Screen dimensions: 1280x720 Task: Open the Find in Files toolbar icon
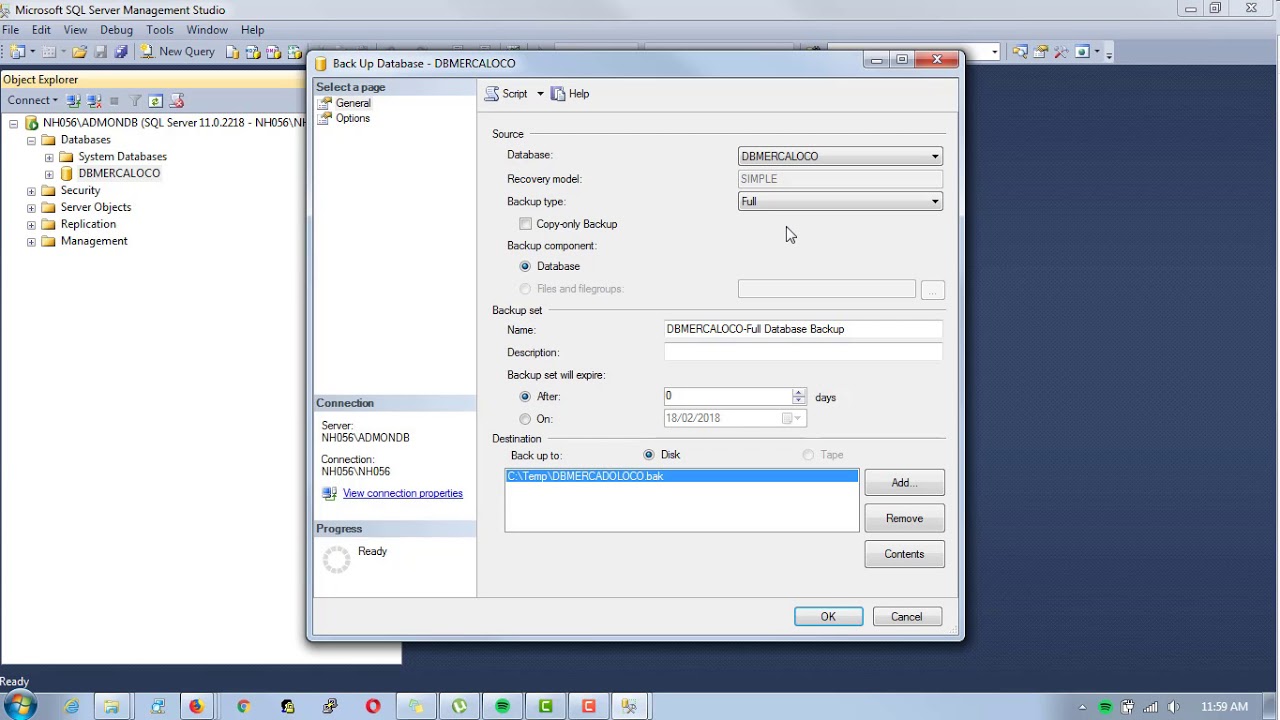1020,51
